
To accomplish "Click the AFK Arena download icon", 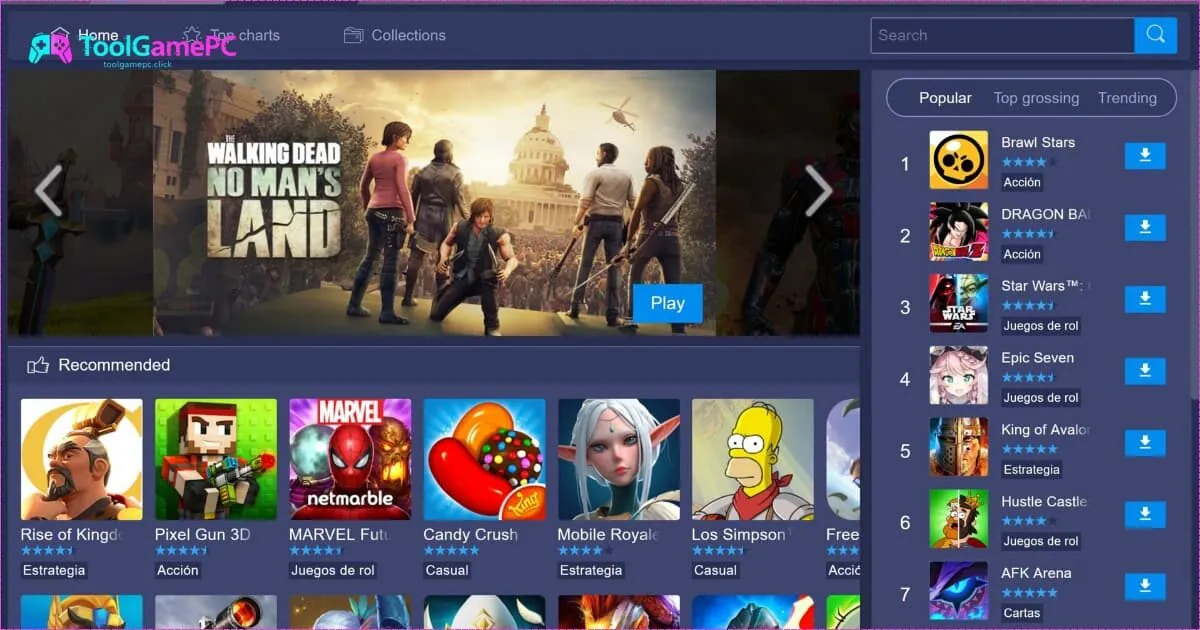I will coord(1144,587).
